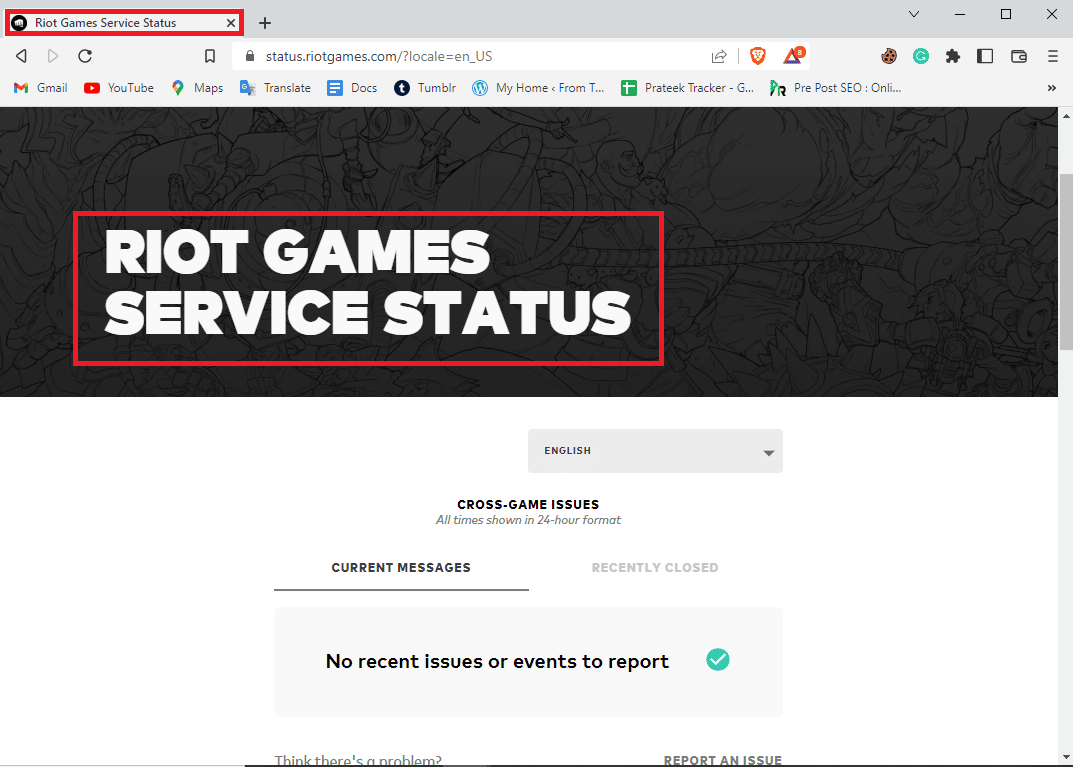Switch to the Recently Closed tab
Screen dimensions: 1073x767
point(655,568)
